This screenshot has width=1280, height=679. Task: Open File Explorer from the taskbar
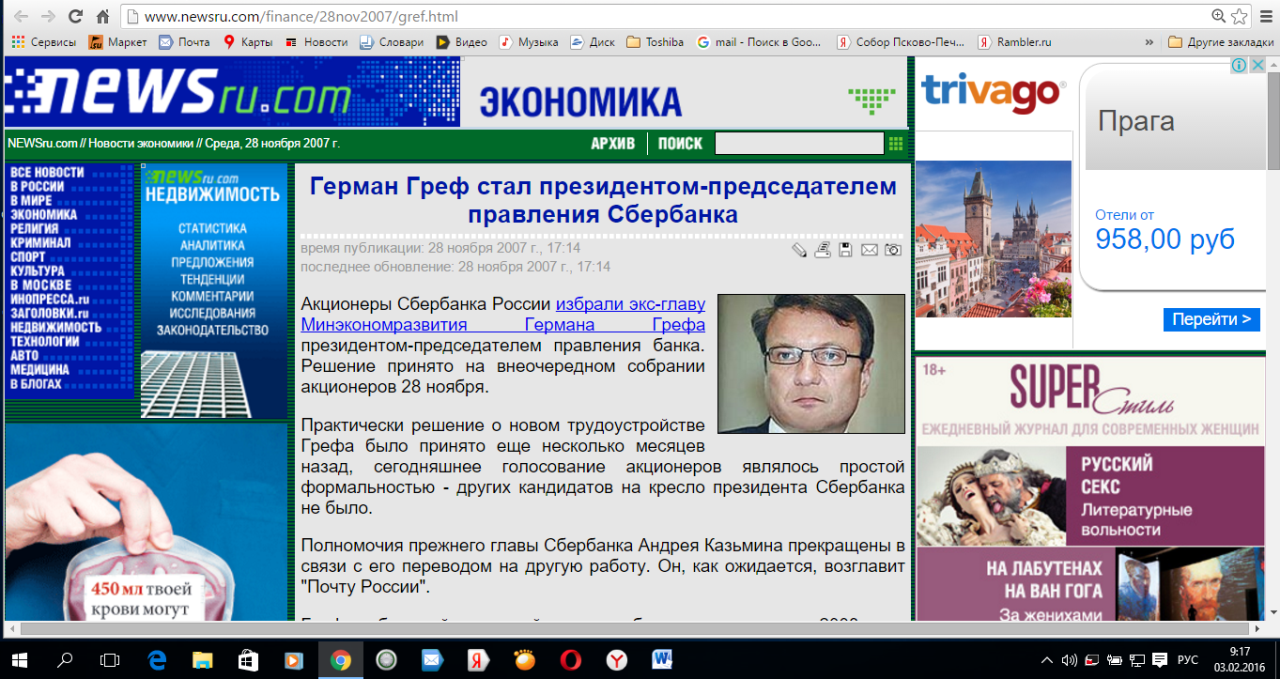(203, 660)
